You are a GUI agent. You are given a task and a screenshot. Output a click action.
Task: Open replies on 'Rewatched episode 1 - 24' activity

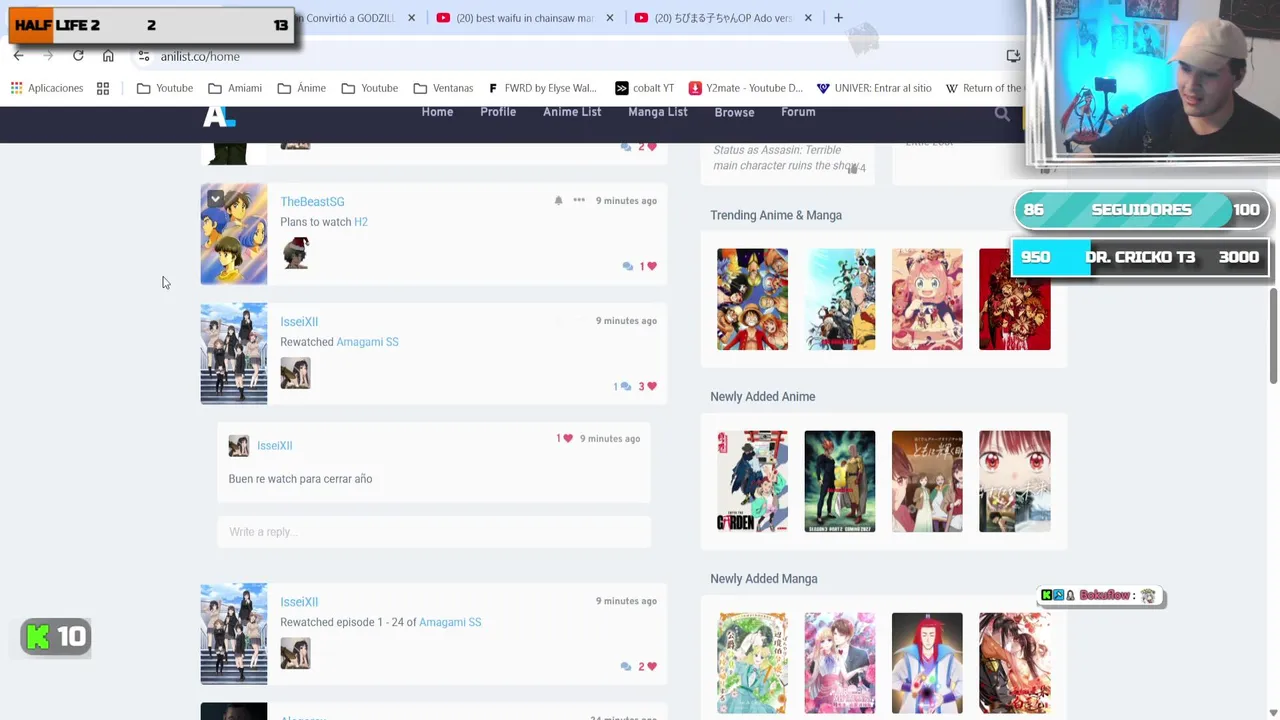coord(626,666)
